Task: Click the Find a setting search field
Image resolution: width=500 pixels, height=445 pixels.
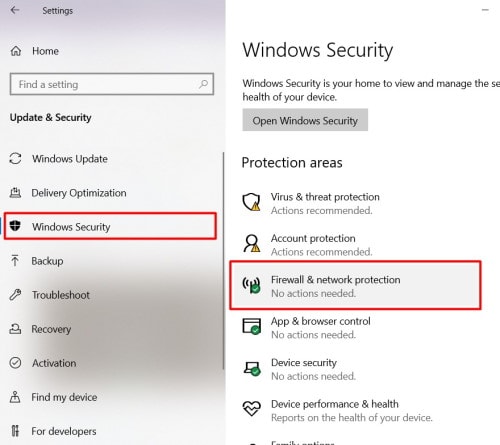Action: tap(112, 84)
